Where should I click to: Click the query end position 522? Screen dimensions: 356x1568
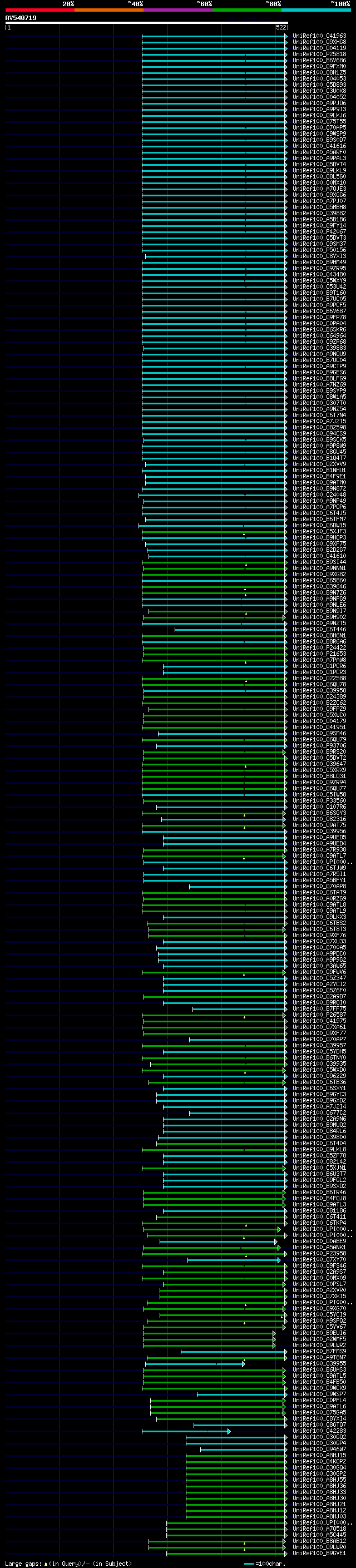coord(280,27)
